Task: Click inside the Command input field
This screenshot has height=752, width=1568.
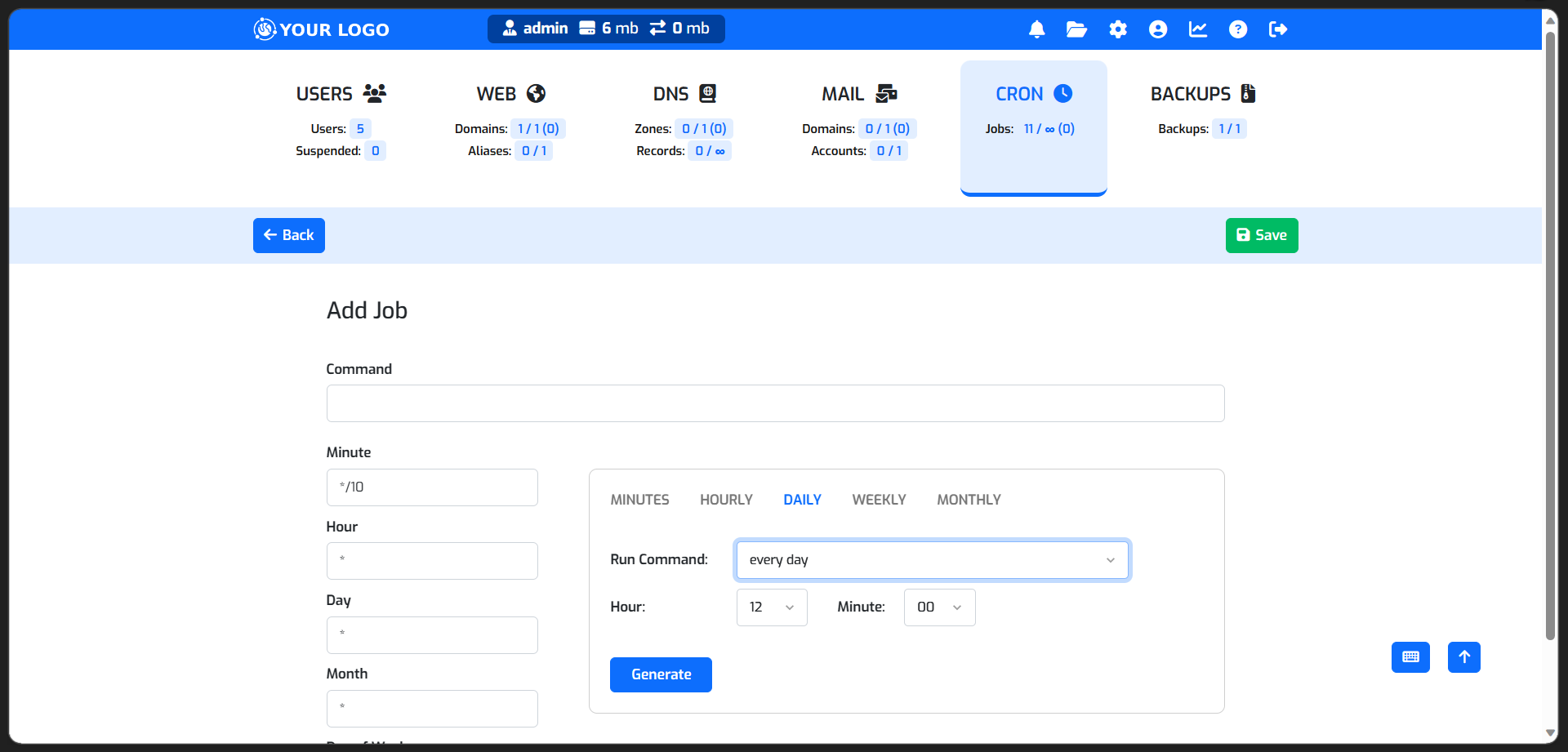Action: (774, 403)
